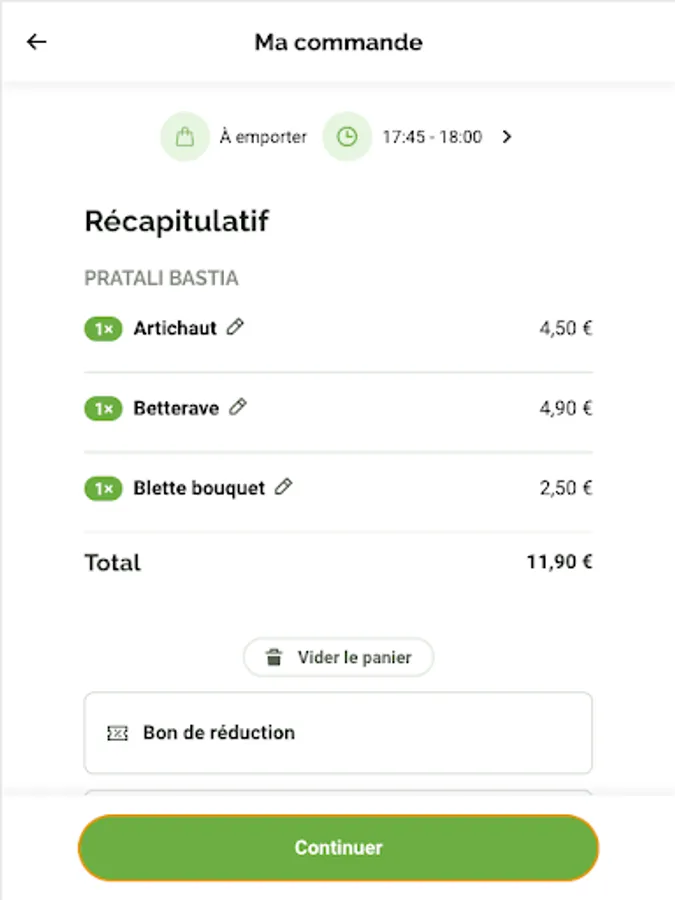Tap the shopping bag takeaway icon
Viewport: 675px width, 900px height.
pos(185,138)
